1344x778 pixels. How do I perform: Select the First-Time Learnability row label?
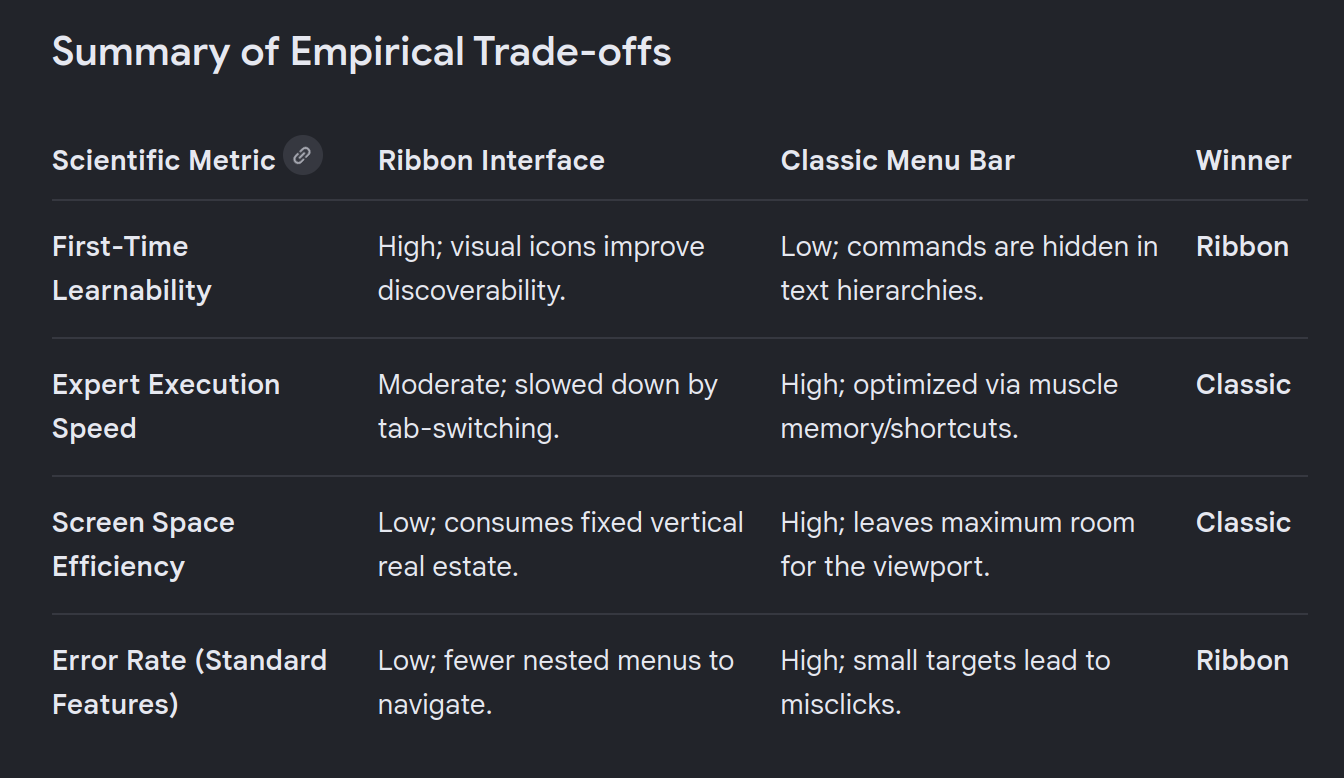tap(132, 268)
